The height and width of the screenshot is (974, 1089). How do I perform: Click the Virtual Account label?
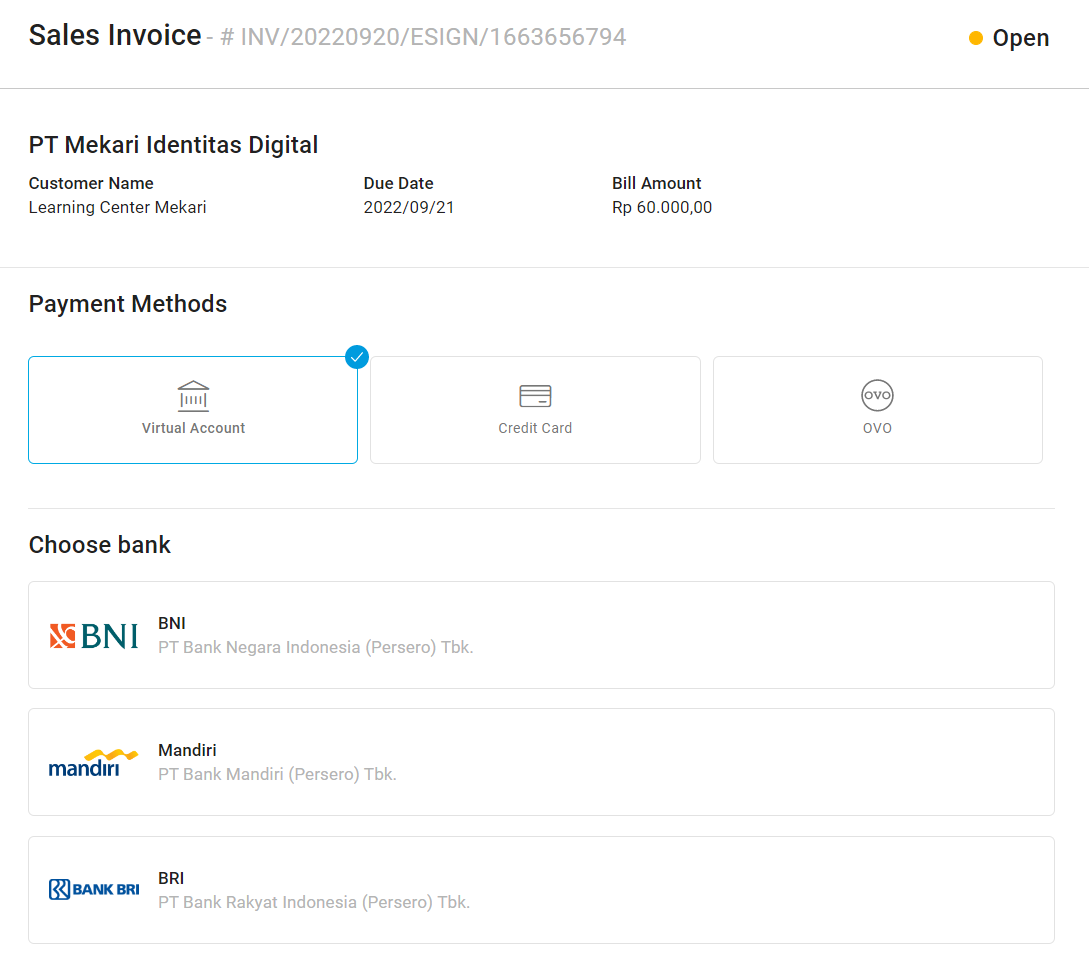click(193, 428)
